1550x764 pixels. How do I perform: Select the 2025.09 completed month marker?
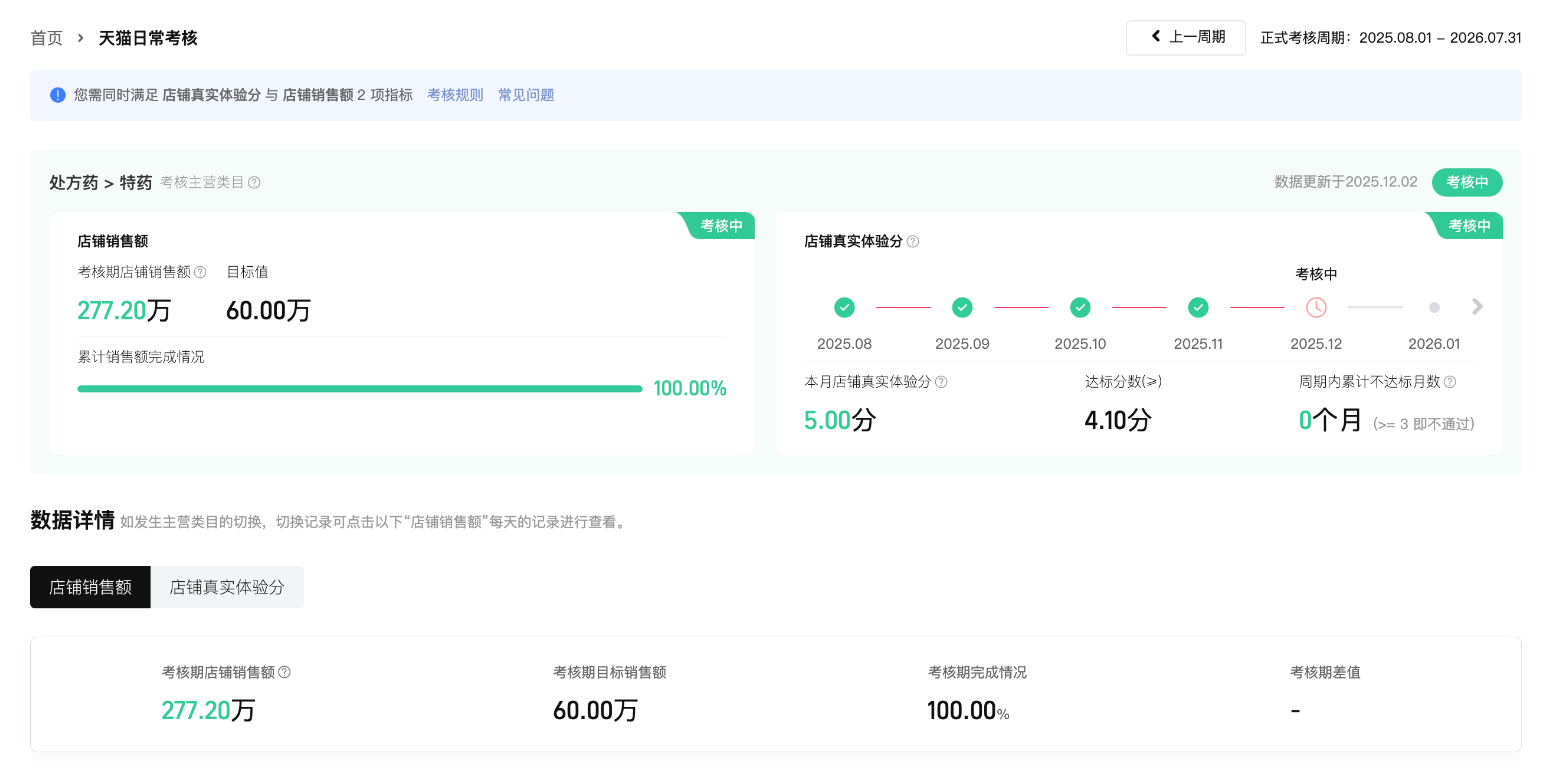point(962,307)
